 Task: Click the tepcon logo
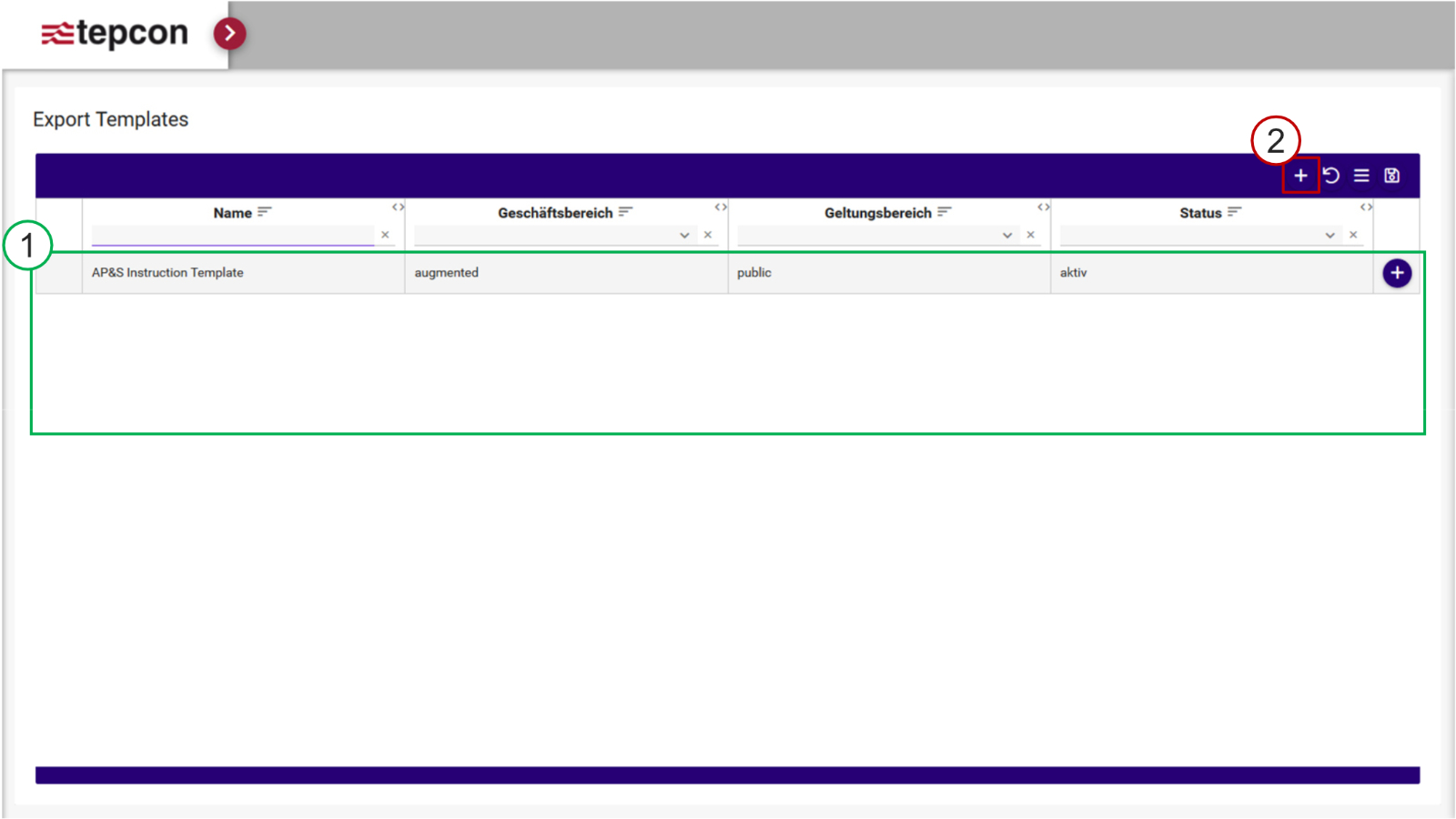tap(115, 34)
